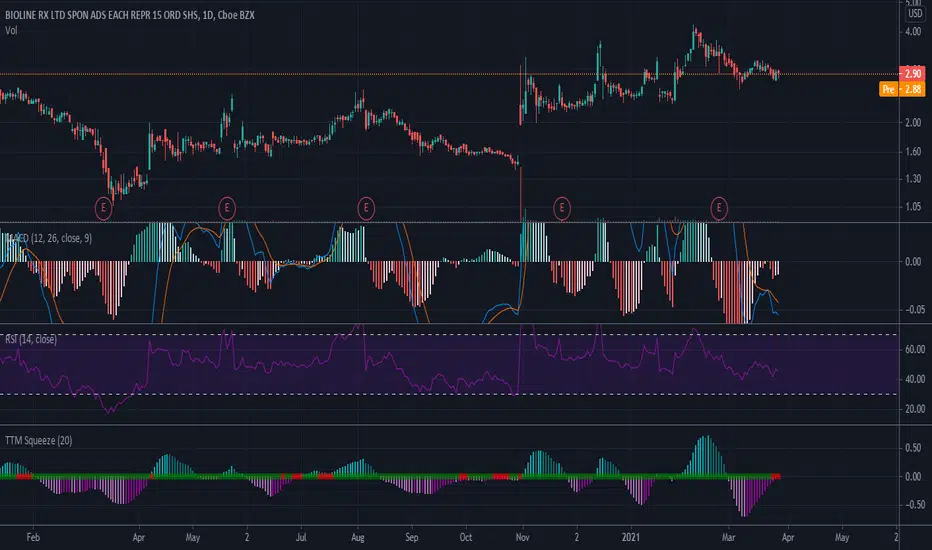Click the Oct label on time axis
932x550 pixels.
(x=466, y=537)
